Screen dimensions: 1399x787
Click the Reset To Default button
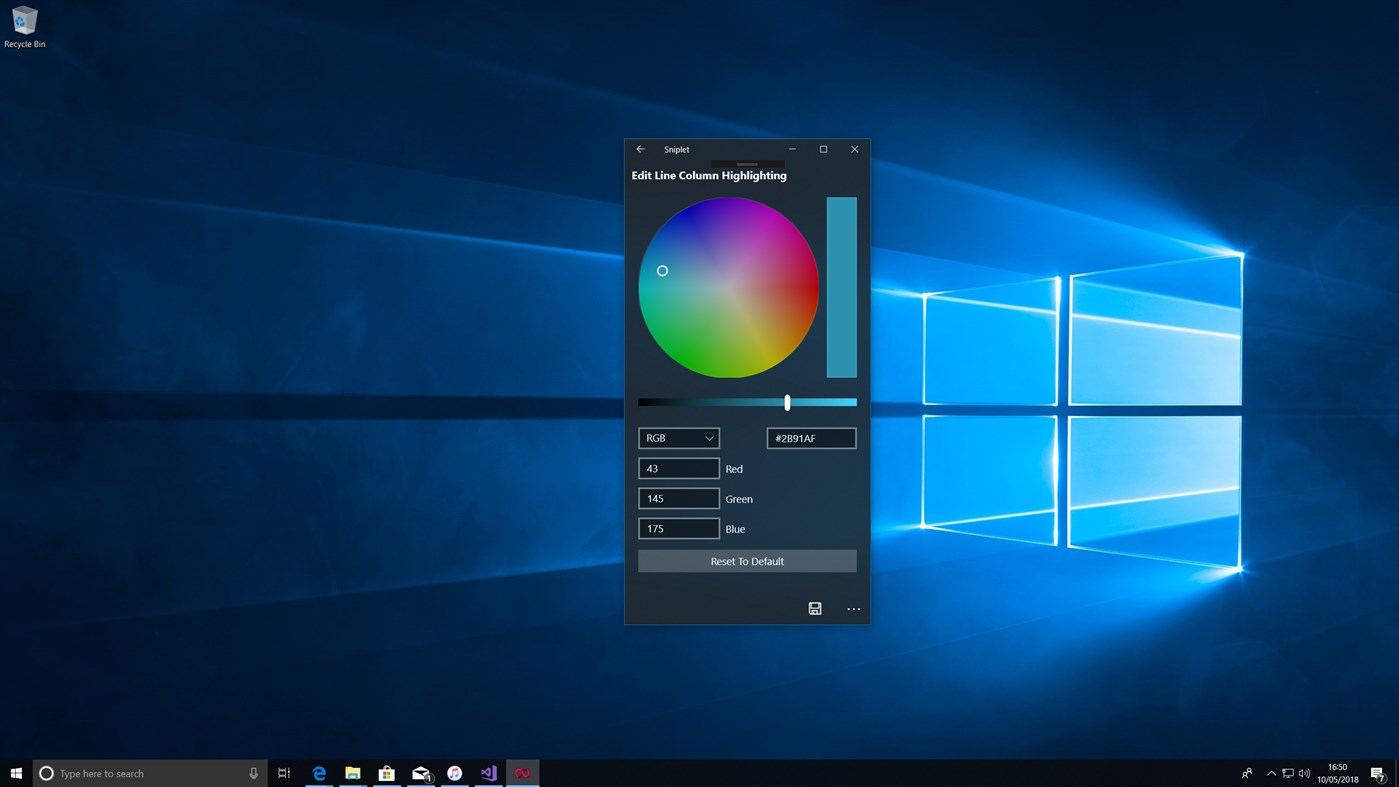[x=747, y=561]
